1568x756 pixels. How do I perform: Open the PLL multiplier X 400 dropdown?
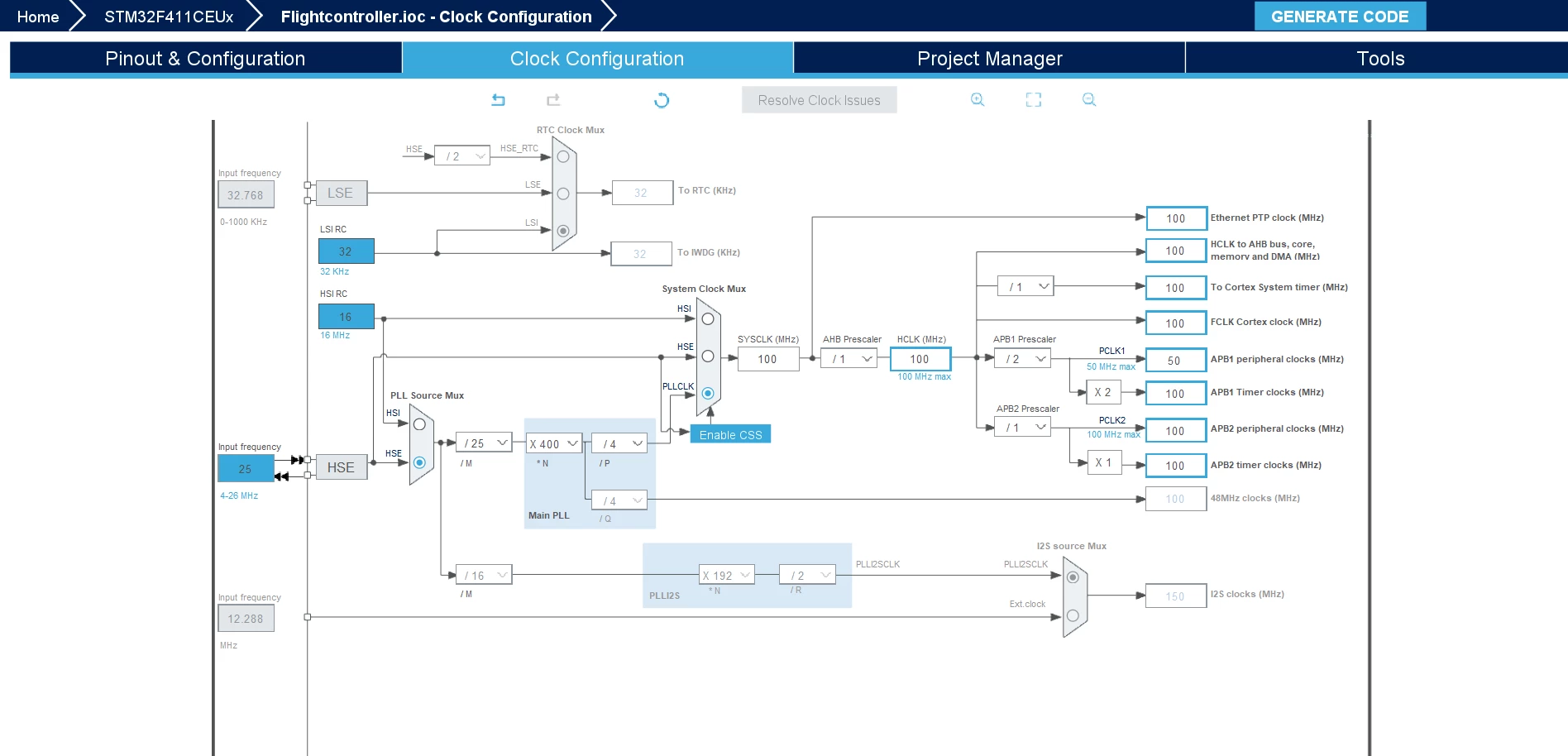(x=554, y=443)
